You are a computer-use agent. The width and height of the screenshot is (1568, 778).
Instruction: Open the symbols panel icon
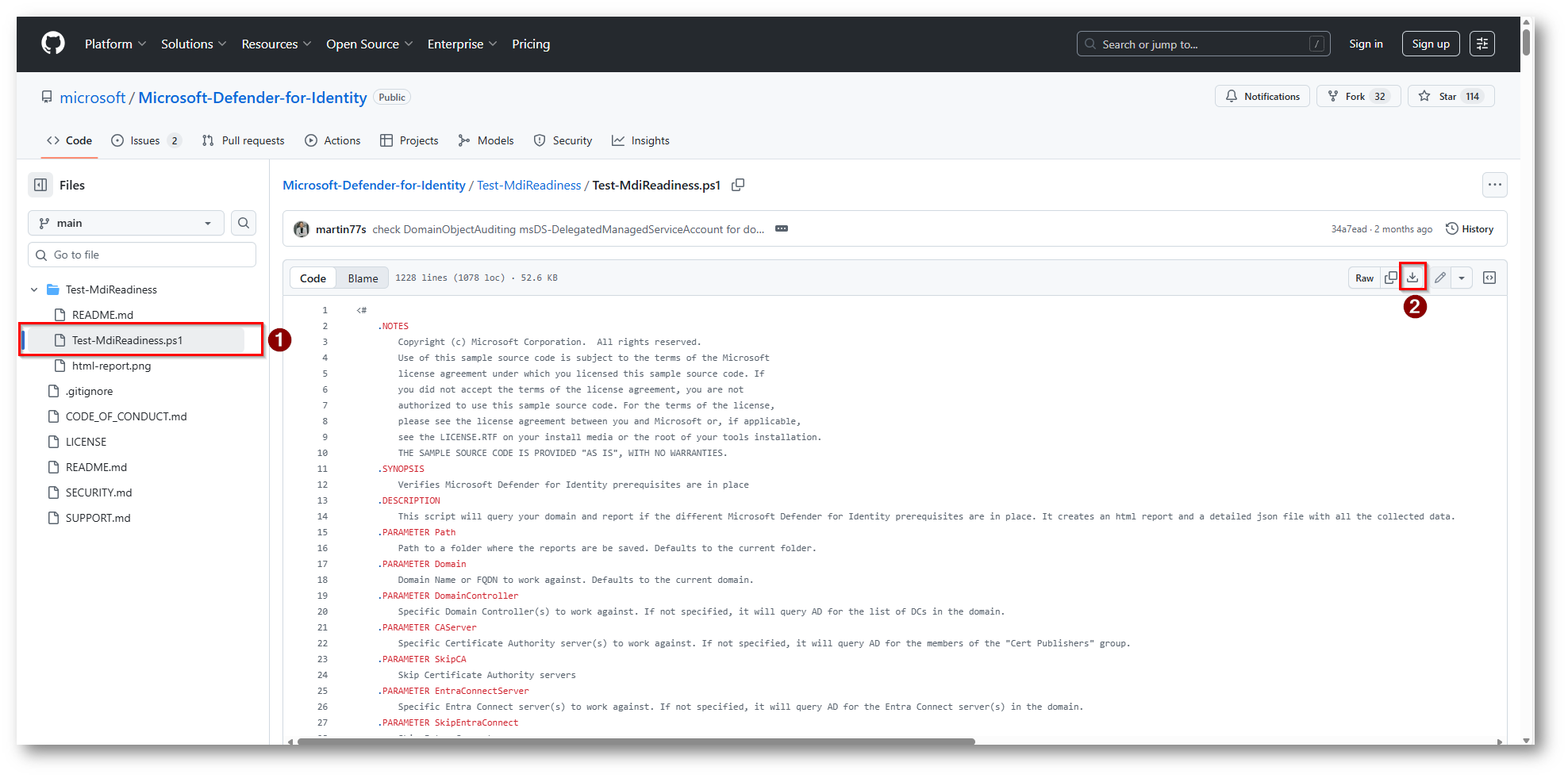click(x=1489, y=278)
